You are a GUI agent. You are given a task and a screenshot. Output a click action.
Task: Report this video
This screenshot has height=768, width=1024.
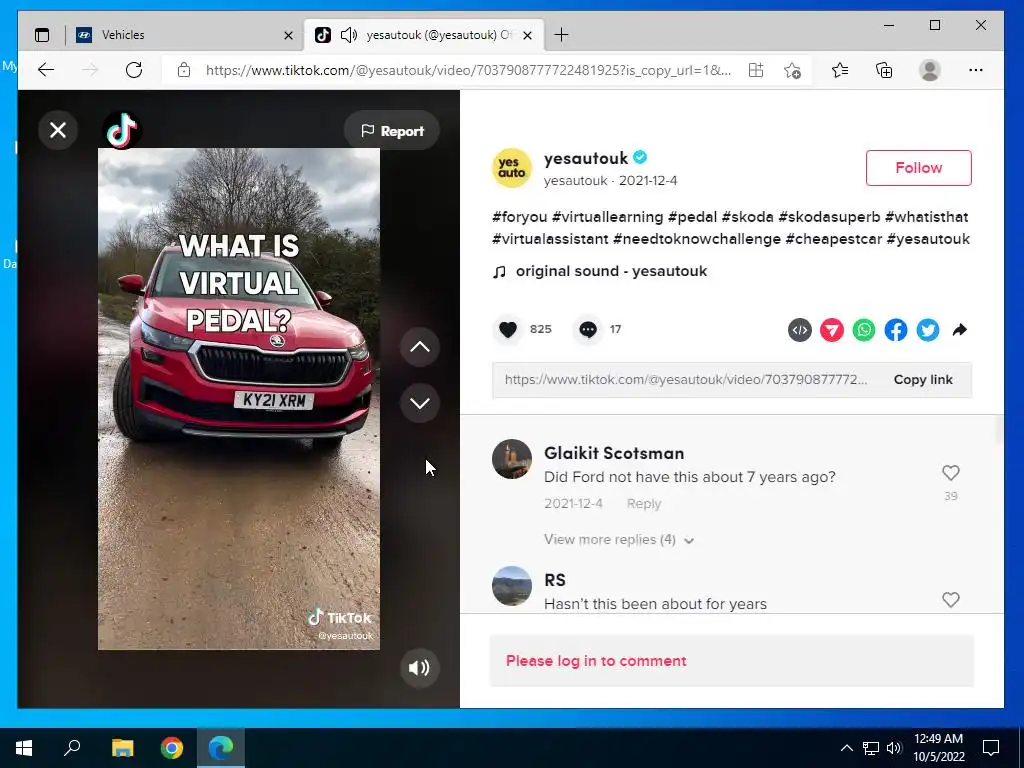[392, 131]
